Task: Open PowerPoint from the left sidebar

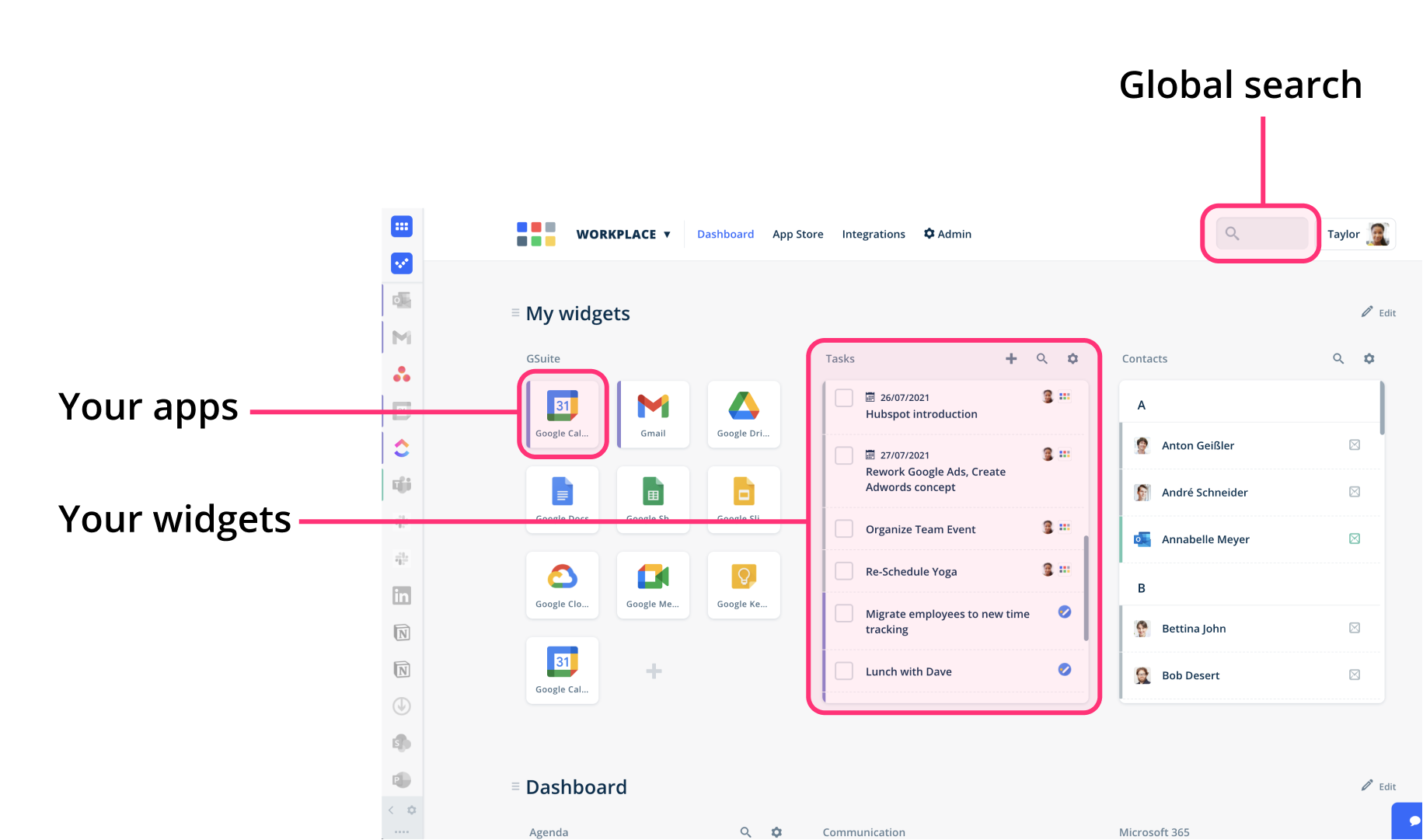Action: 402,779
